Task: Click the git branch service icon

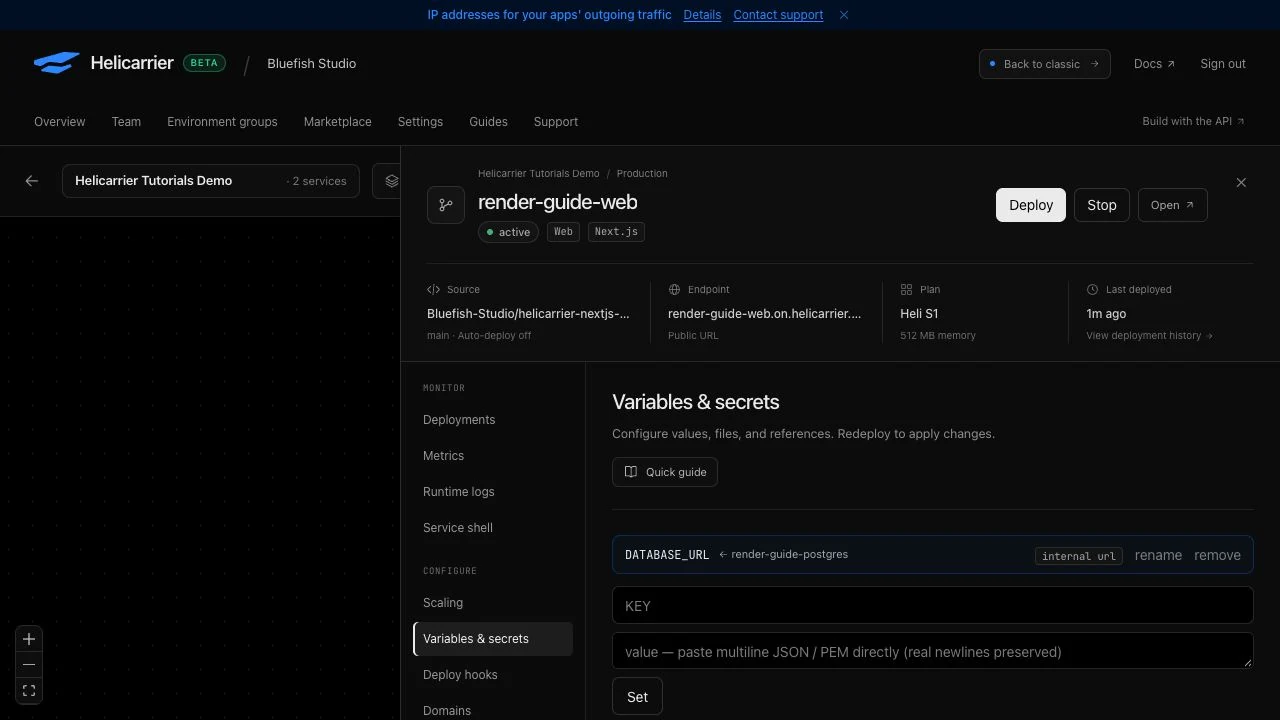Action: tap(446, 205)
